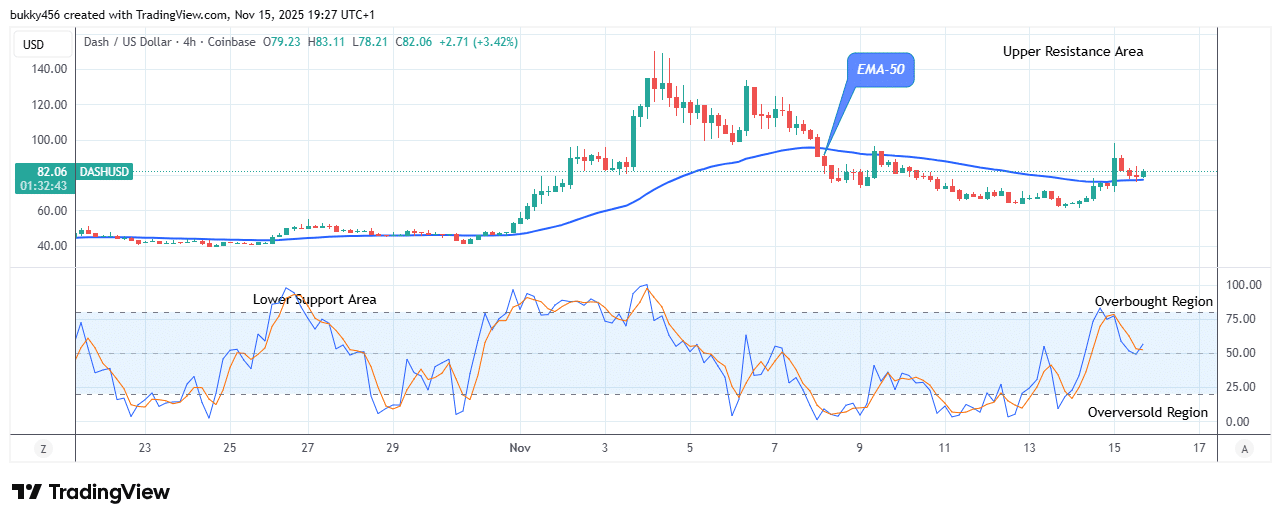
Task: Click the 60.00 price axis label
Action: 51,211
